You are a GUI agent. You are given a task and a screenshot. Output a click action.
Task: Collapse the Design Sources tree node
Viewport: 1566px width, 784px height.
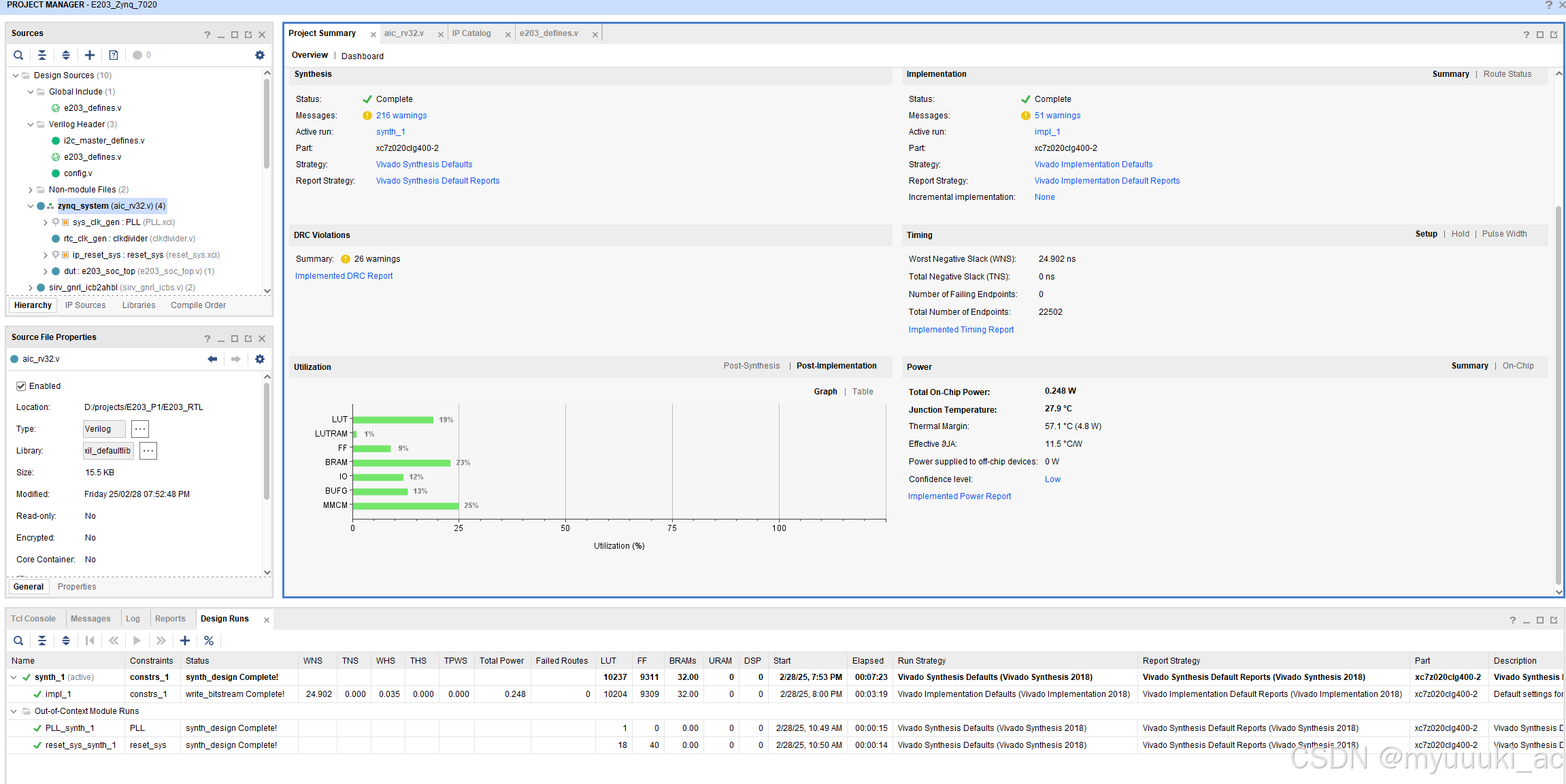click(x=16, y=75)
